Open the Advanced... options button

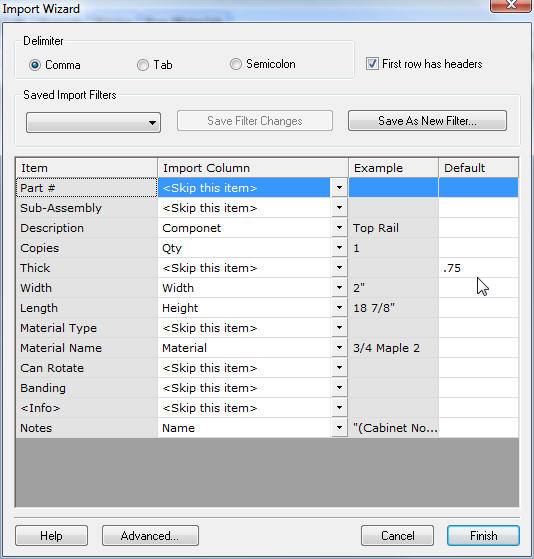click(150, 535)
